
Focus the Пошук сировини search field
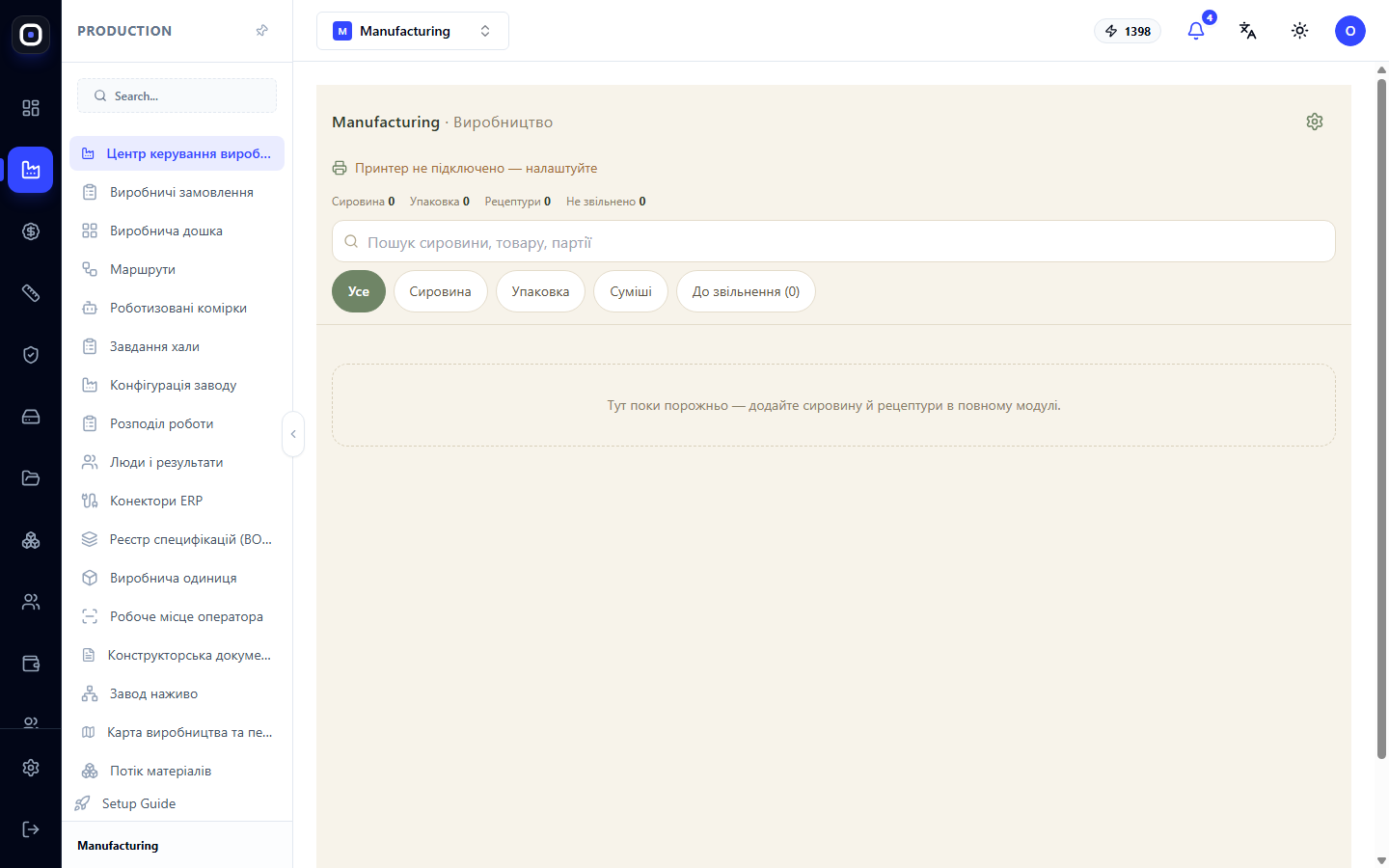pyautogui.click(x=833, y=241)
